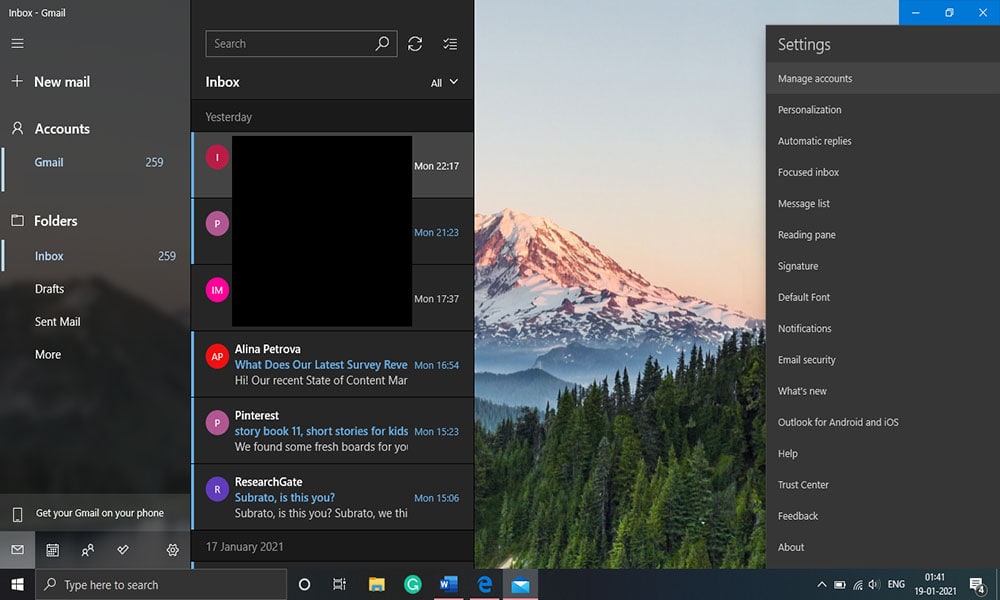Compose with New mail button

(96, 82)
